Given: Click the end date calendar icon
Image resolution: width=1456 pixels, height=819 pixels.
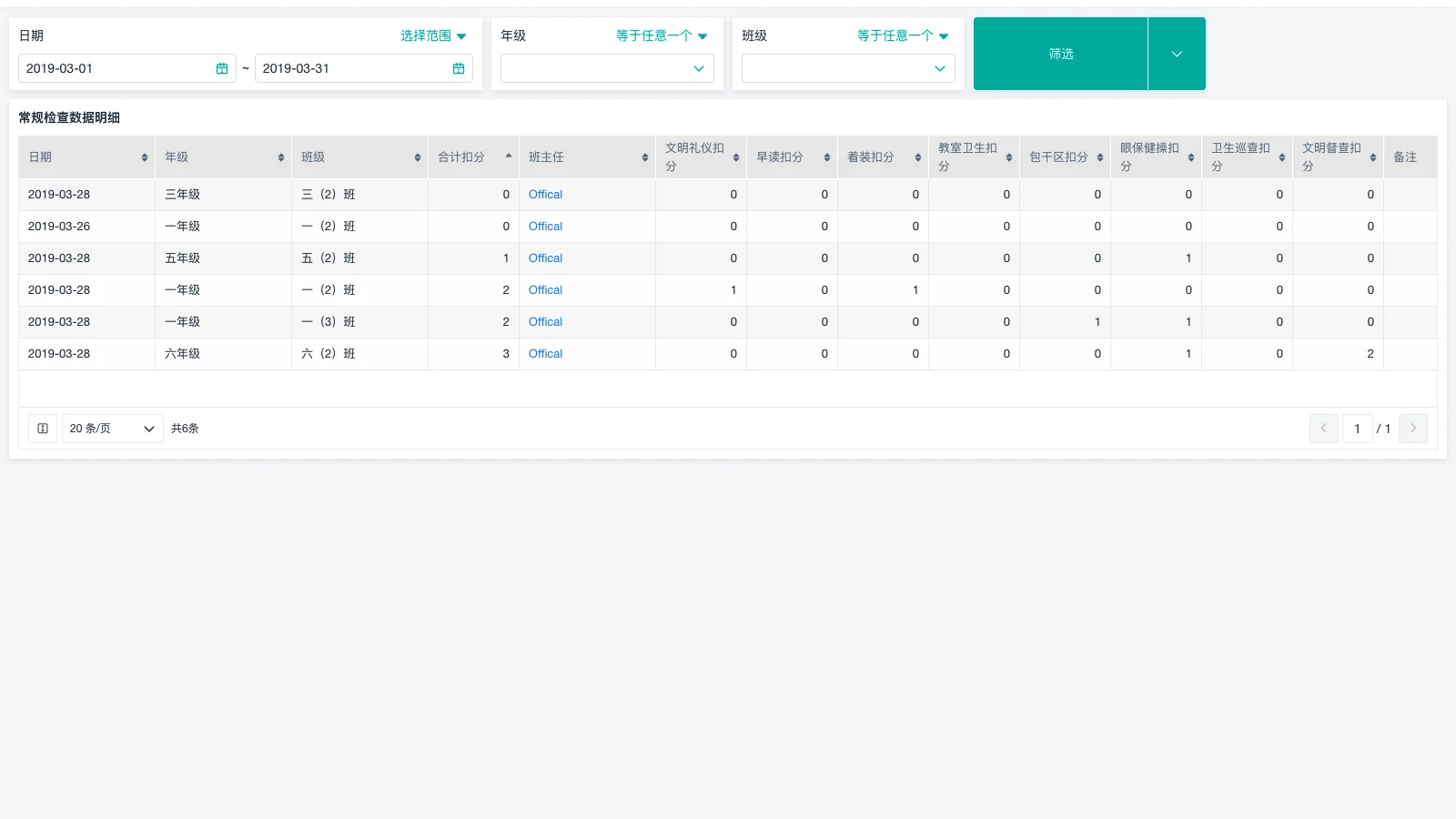Looking at the screenshot, I should pyautogui.click(x=459, y=68).
